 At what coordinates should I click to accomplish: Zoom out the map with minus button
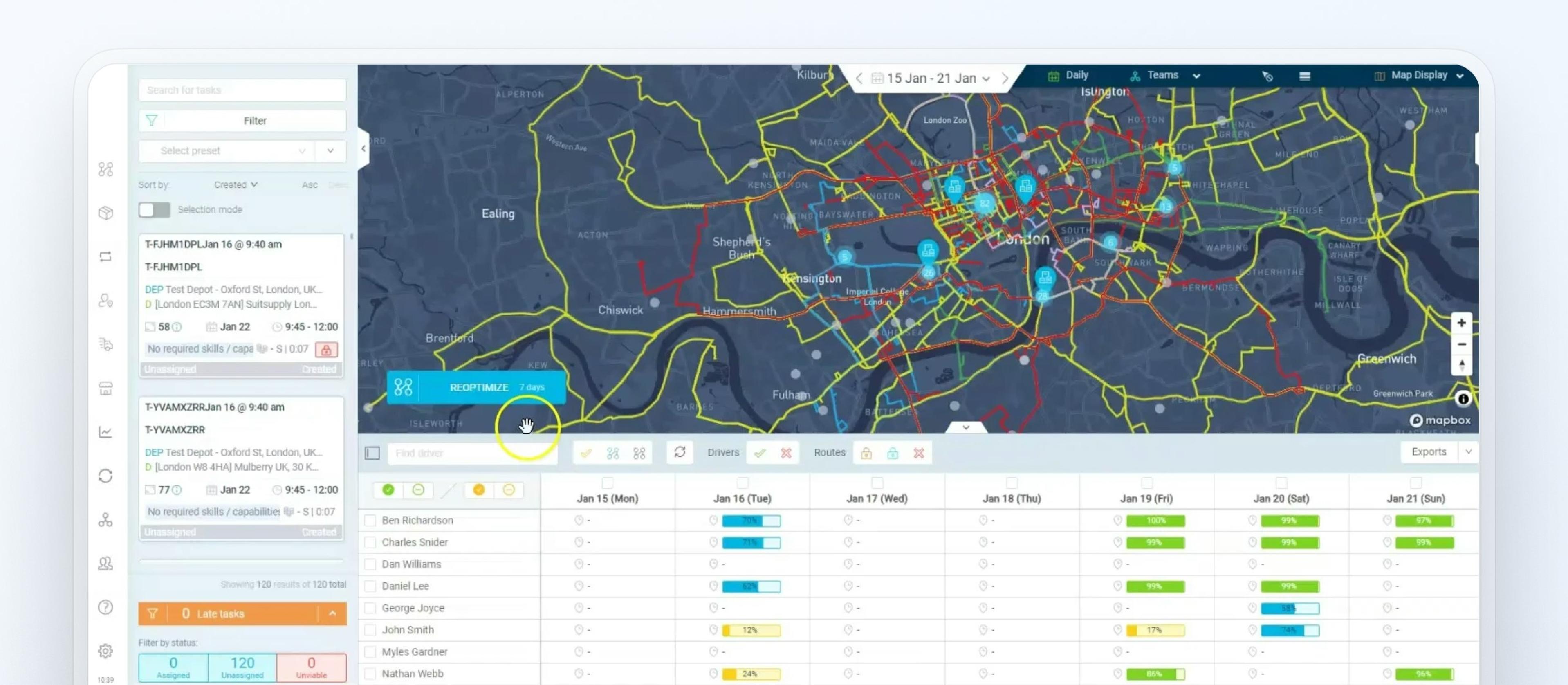point(1461,344)
